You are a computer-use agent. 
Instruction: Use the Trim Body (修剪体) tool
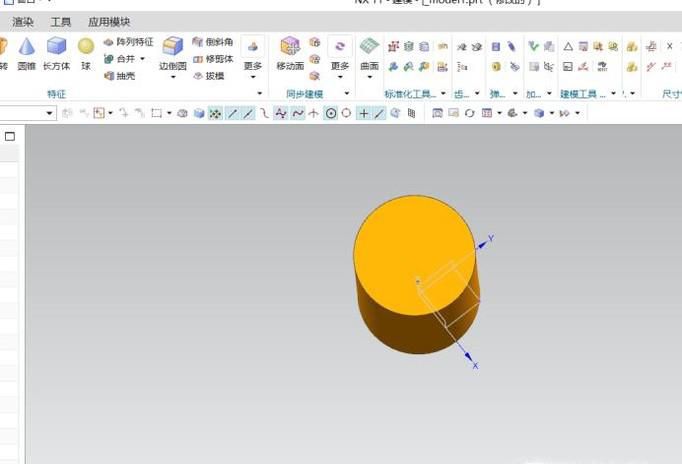[213, 59]
